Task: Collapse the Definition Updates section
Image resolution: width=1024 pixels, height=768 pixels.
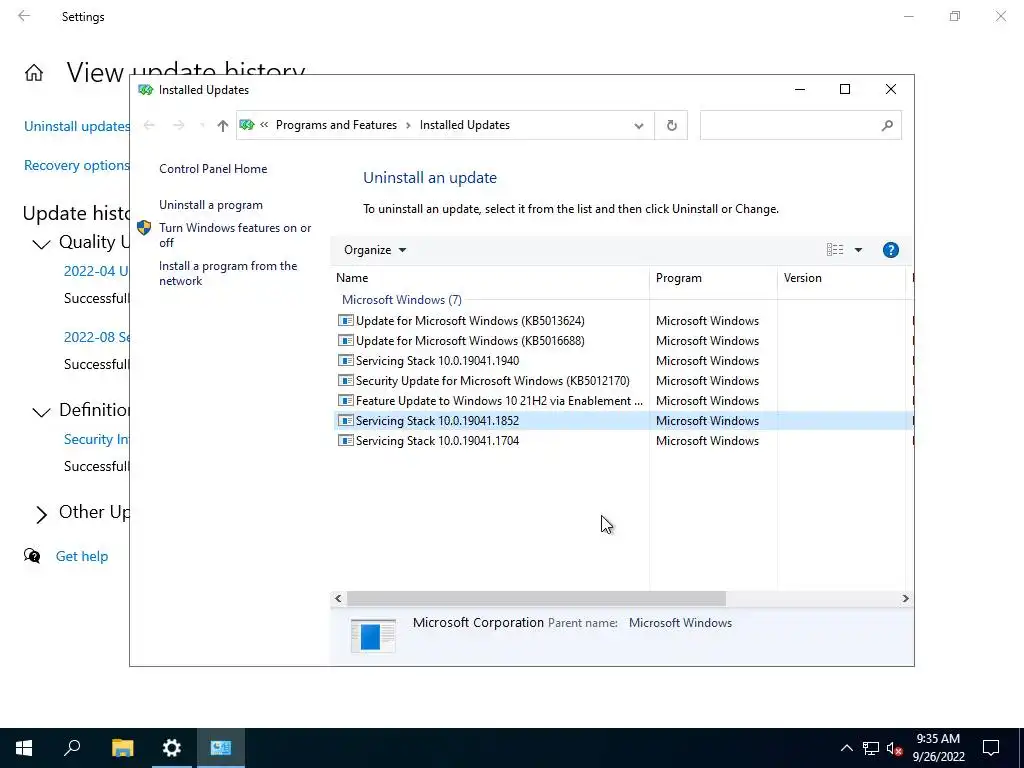Action: tap(41, 411)
